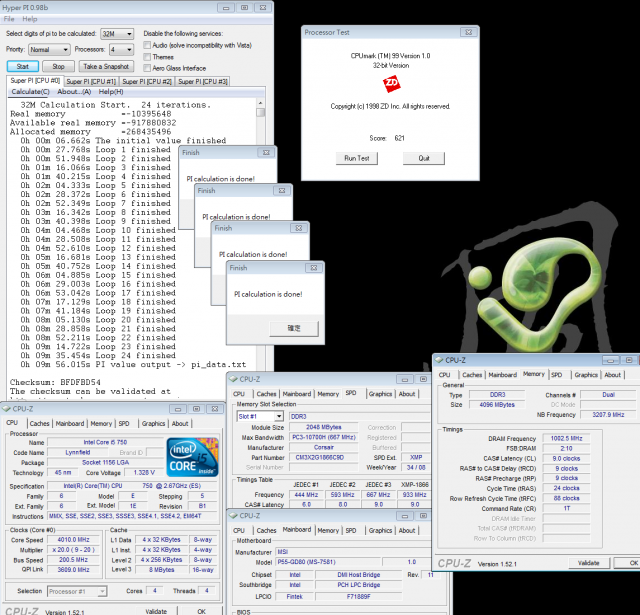Click the Hyper PI Start button
The width and height of the screenshot is (640, 615).
point(23,67)
